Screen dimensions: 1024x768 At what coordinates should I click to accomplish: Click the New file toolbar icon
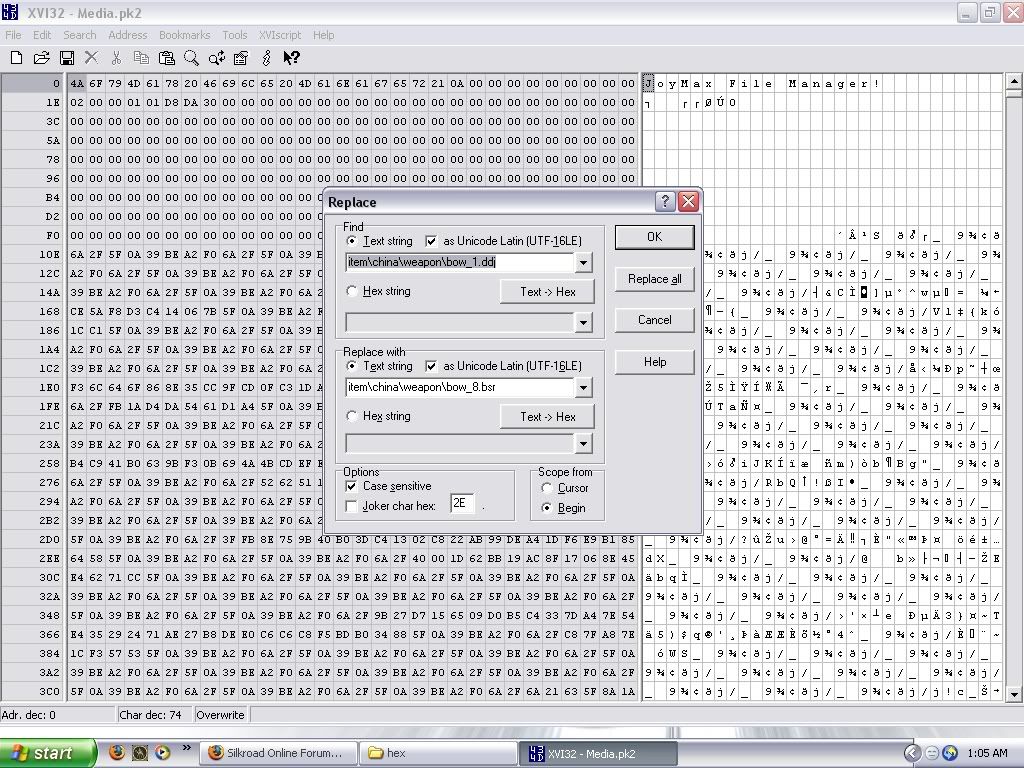(16, 58)
